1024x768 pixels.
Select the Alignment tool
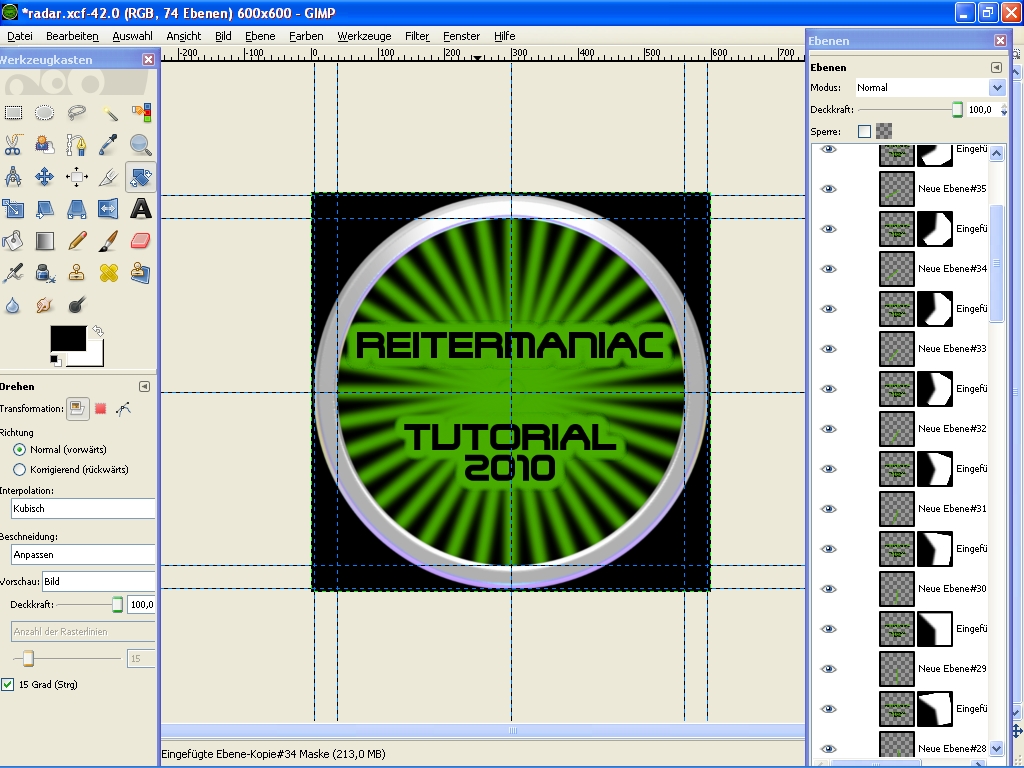(x=76, y=176)
